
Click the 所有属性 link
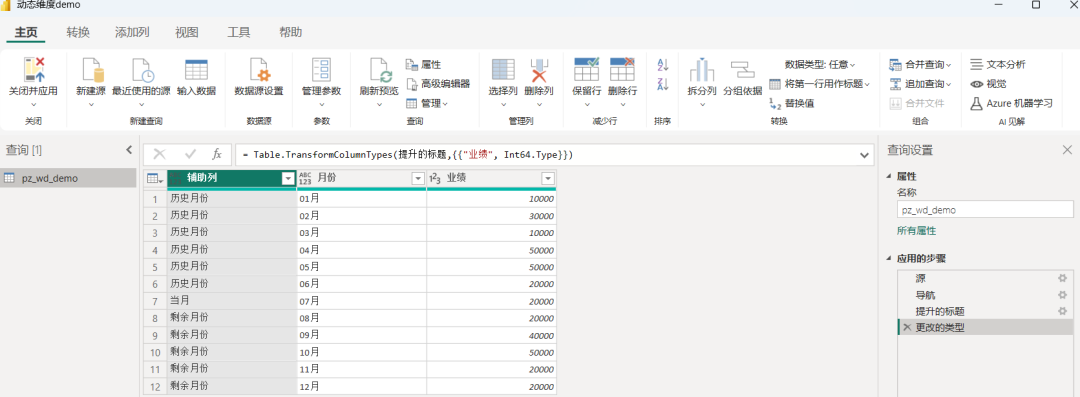click(x=916, y=231)
